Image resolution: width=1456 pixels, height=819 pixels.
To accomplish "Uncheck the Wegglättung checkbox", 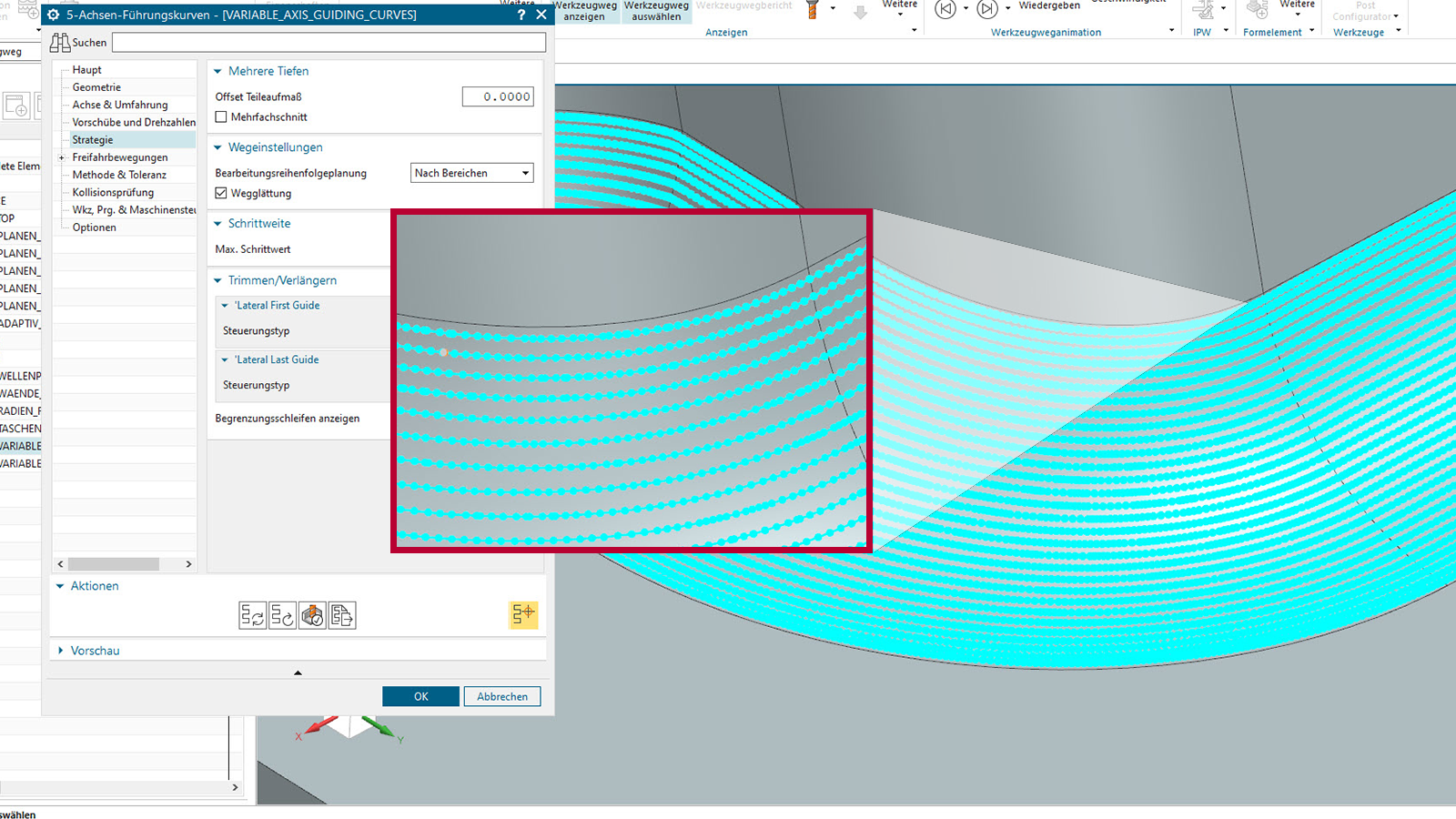I will (x=221, y=193).
